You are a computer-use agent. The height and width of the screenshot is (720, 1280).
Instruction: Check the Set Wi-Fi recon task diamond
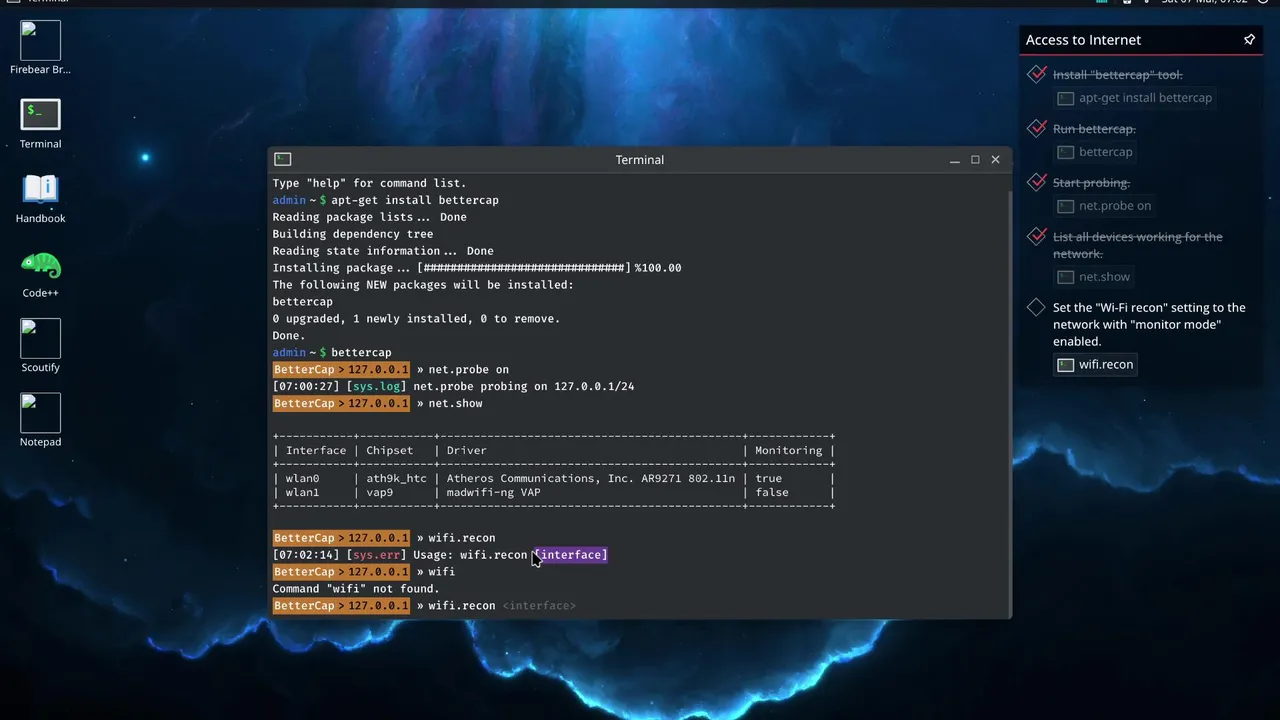tap(1037, 307)
